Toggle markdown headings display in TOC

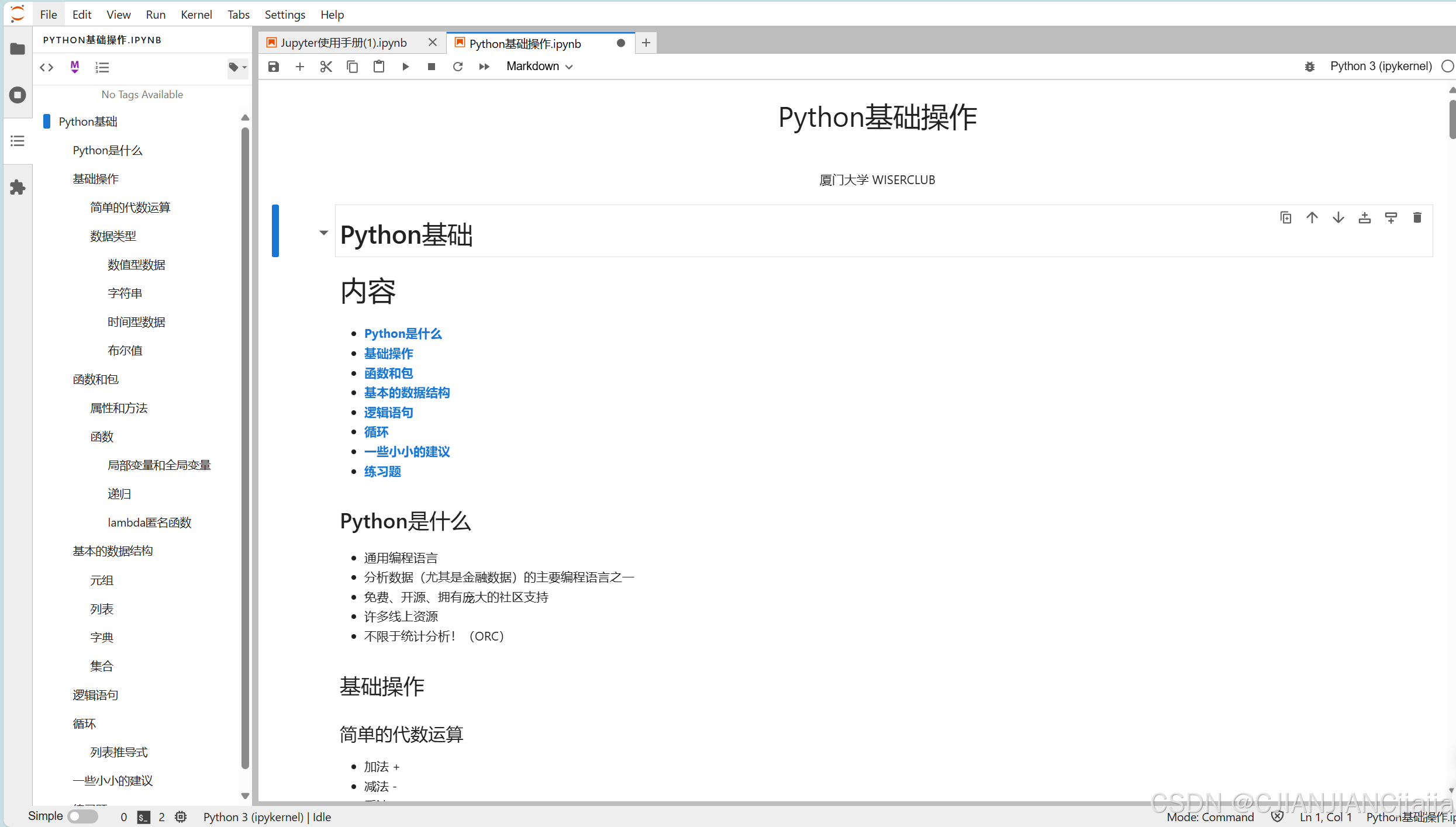coord(75,67)
